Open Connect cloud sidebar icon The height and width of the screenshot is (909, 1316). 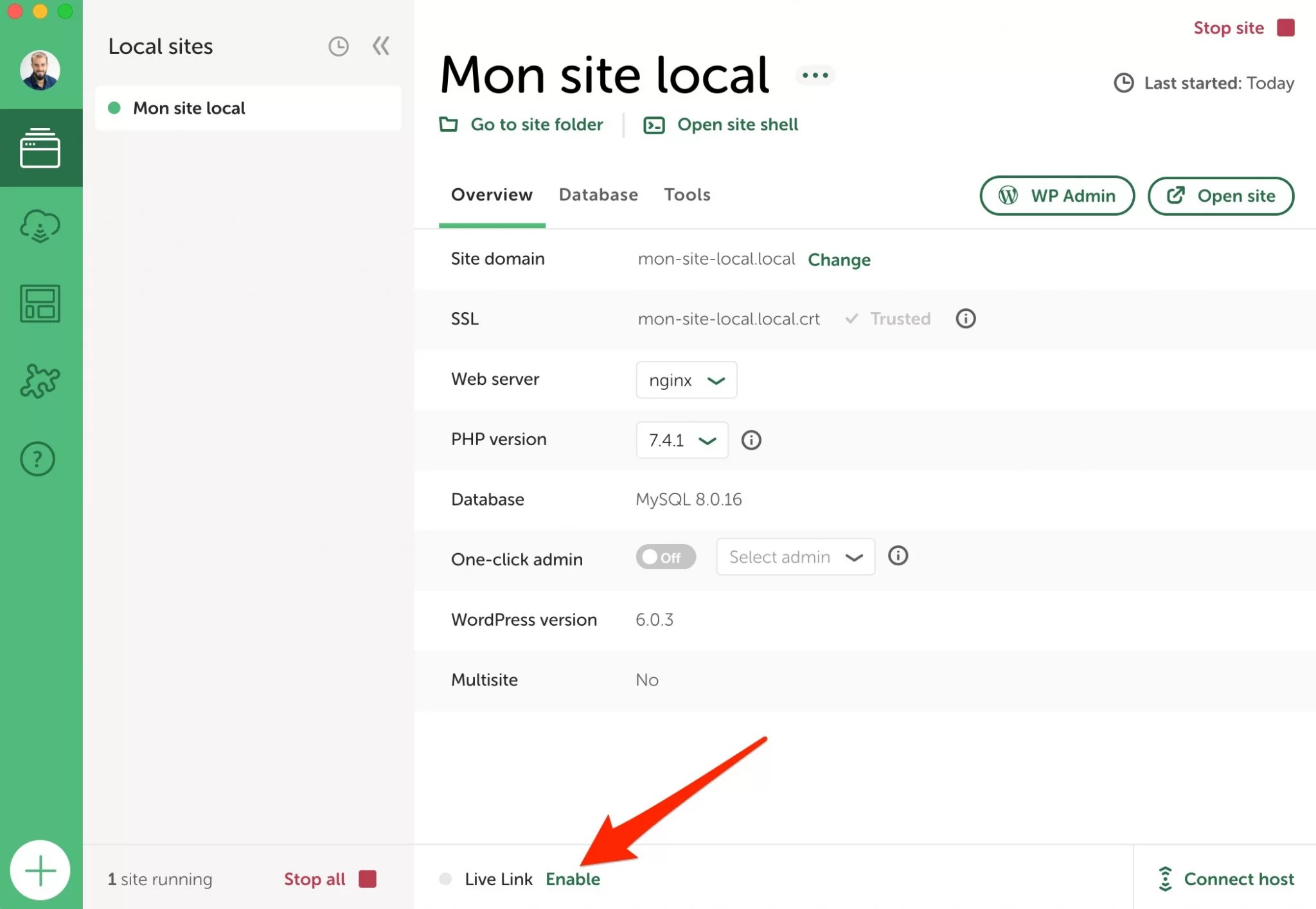[x=40, y=225]
